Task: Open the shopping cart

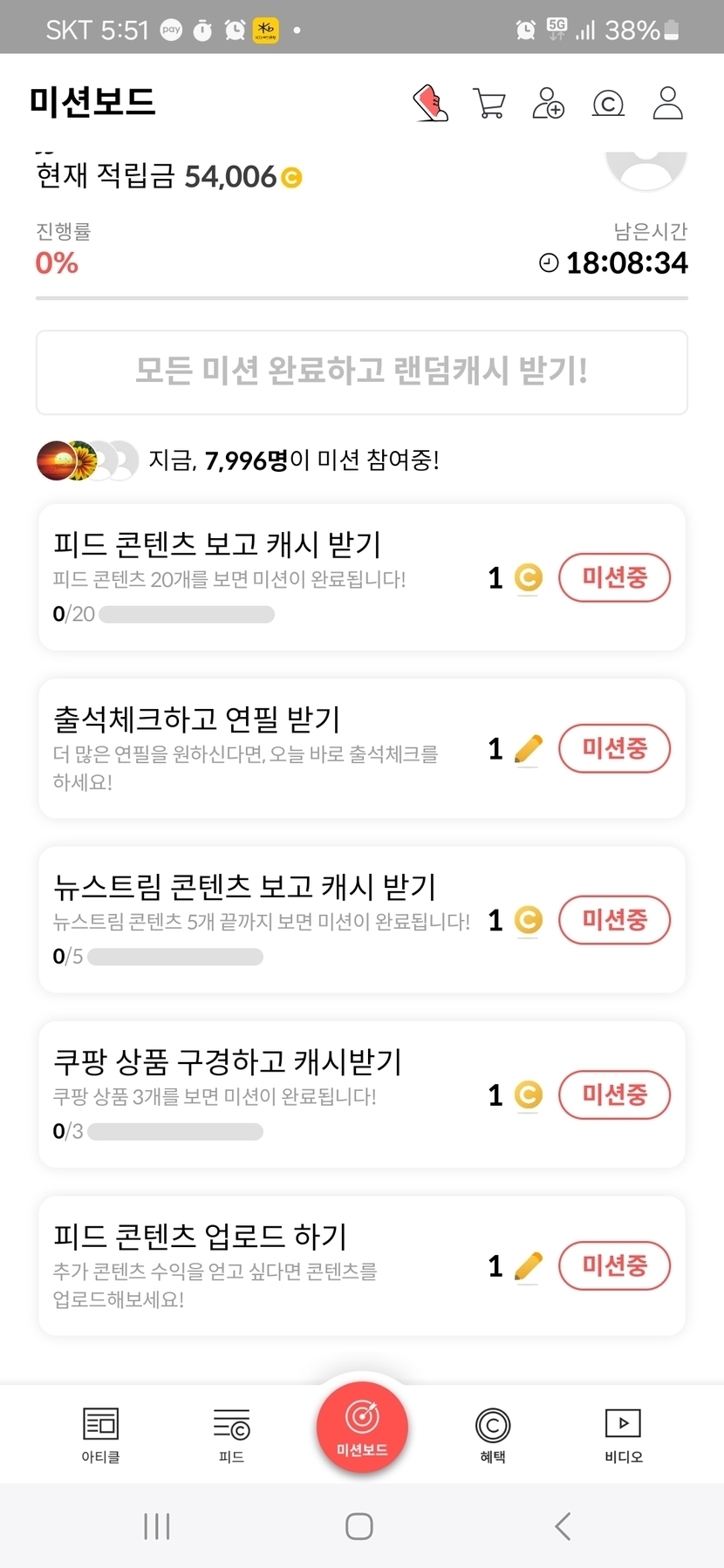Action: [x=488, y=103]
